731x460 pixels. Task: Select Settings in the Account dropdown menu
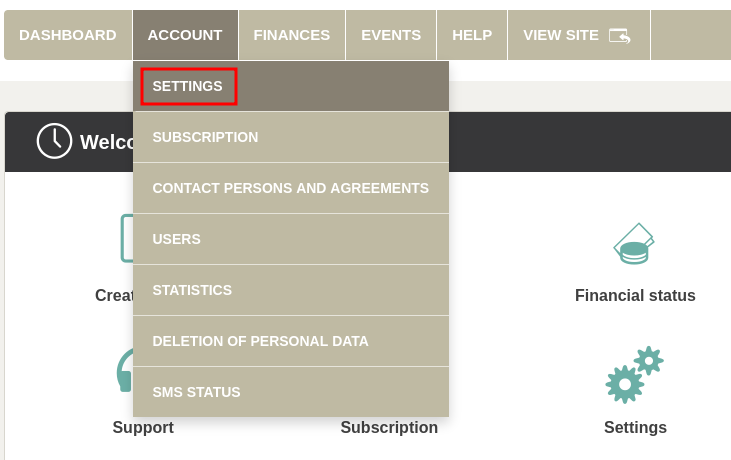[188, 87]
